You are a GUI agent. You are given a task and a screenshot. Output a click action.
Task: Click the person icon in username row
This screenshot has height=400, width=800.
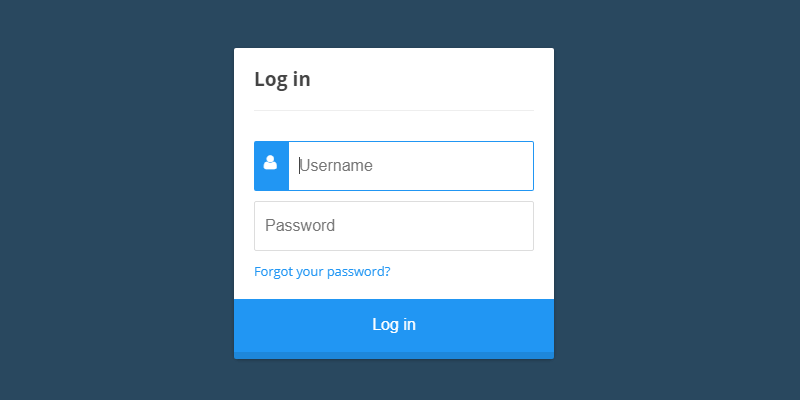270,163
